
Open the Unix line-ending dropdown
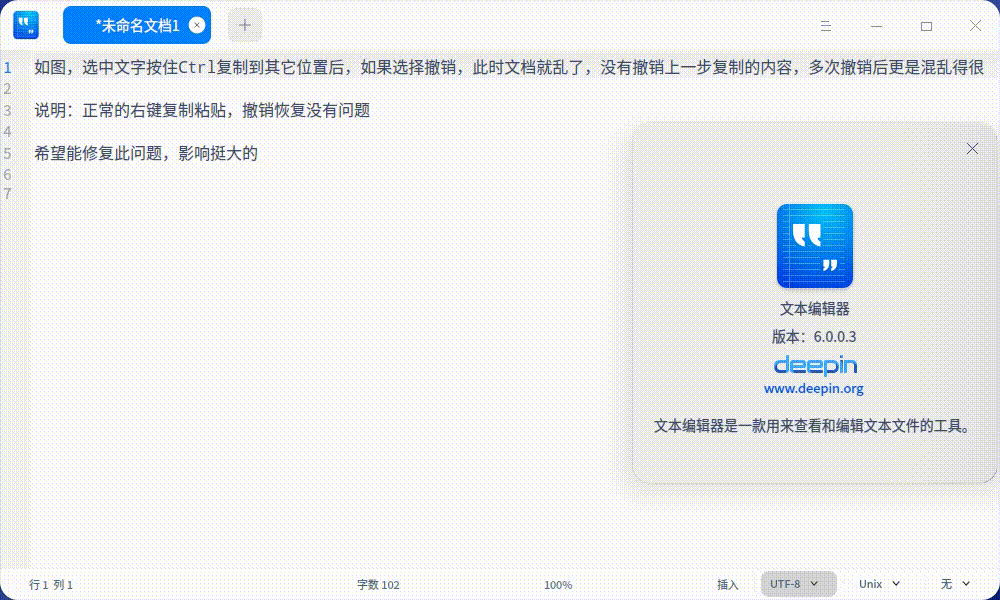(878, 584)
